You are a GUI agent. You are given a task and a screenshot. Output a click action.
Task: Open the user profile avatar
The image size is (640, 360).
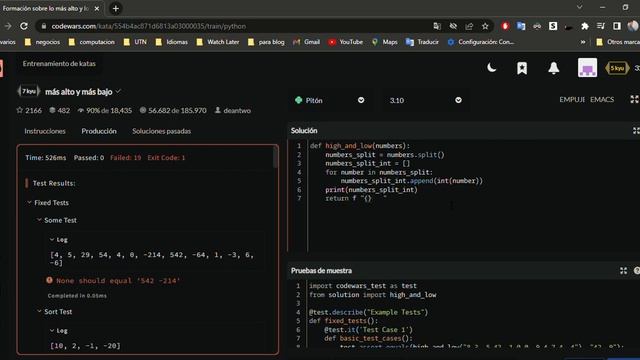click(587, 67)
